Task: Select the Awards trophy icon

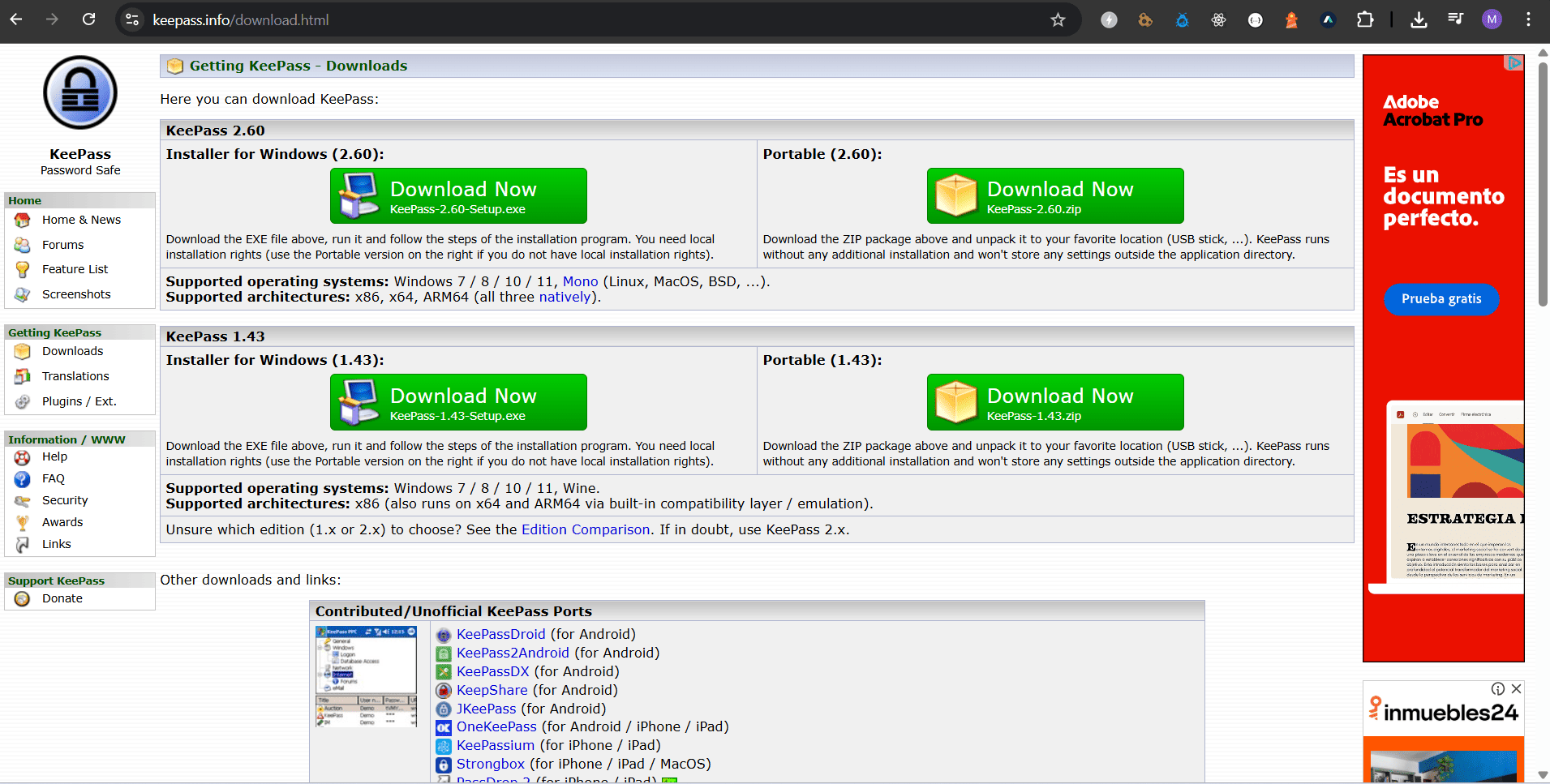Action: 24,522
